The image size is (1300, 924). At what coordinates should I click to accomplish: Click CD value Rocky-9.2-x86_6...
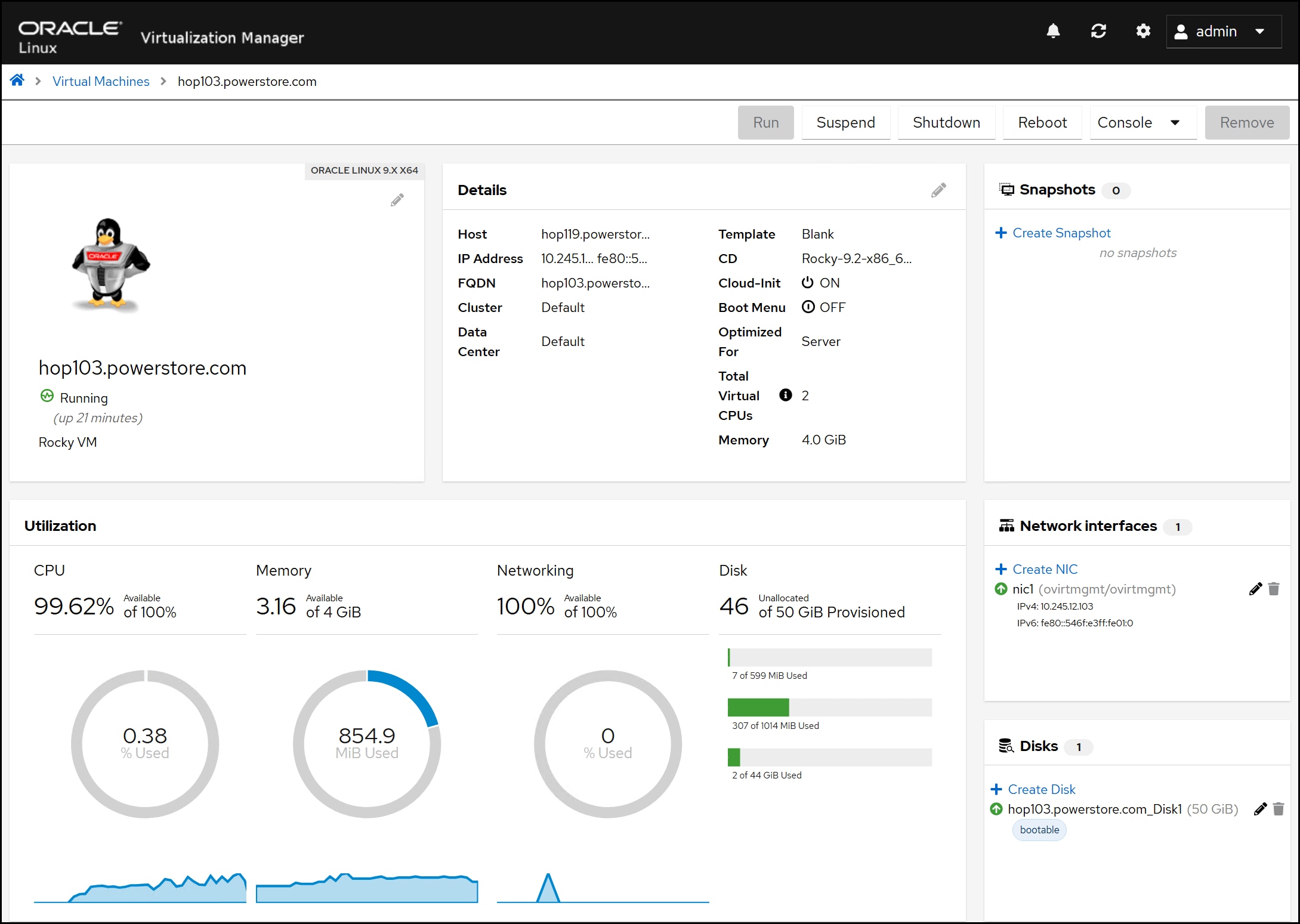tap(856, 258)
